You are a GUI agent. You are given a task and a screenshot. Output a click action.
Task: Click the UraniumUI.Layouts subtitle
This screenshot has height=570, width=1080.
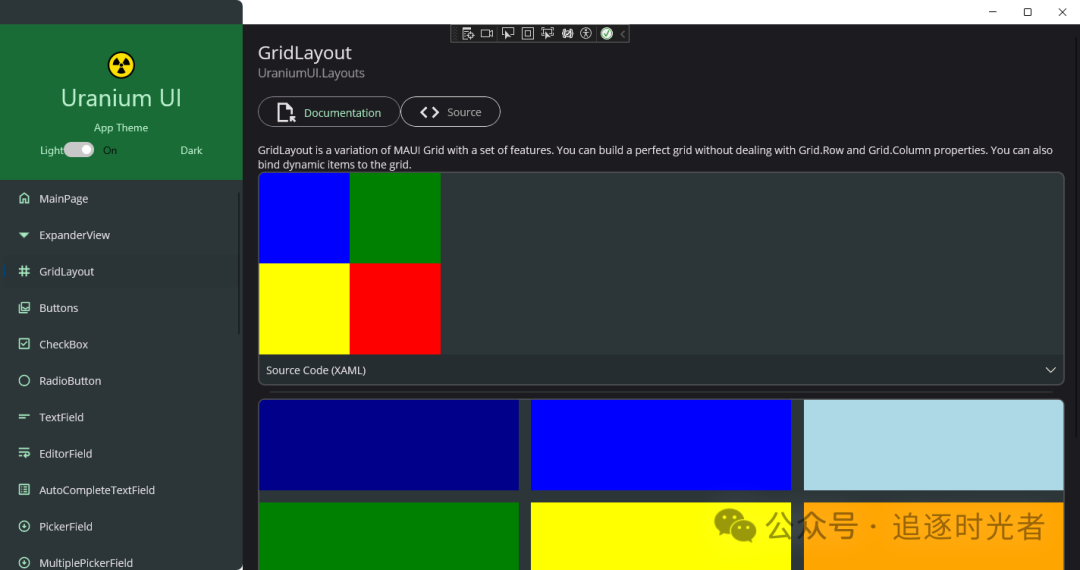click(x=311, y=73)
